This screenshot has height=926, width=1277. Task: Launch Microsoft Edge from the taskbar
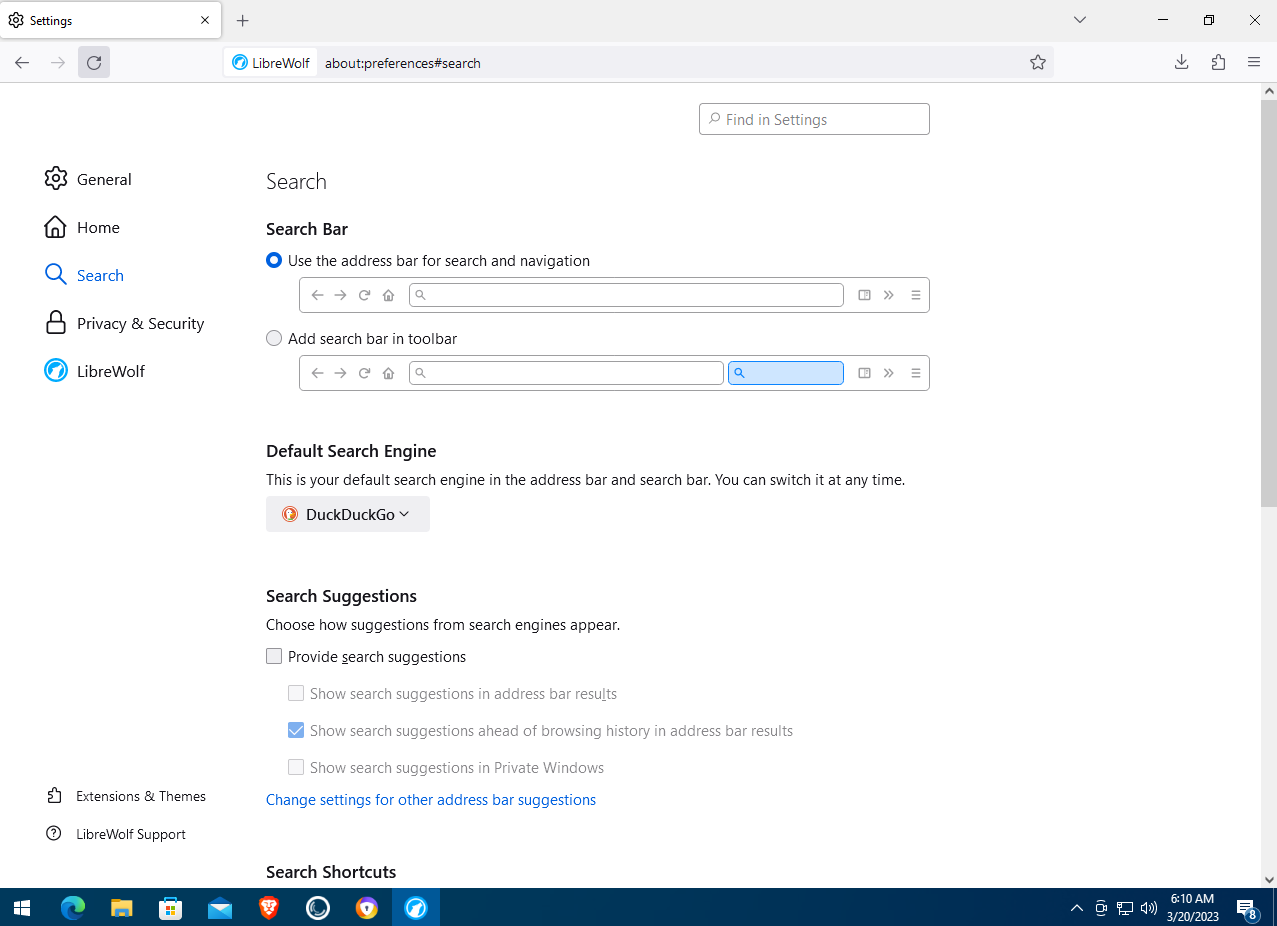72,908
